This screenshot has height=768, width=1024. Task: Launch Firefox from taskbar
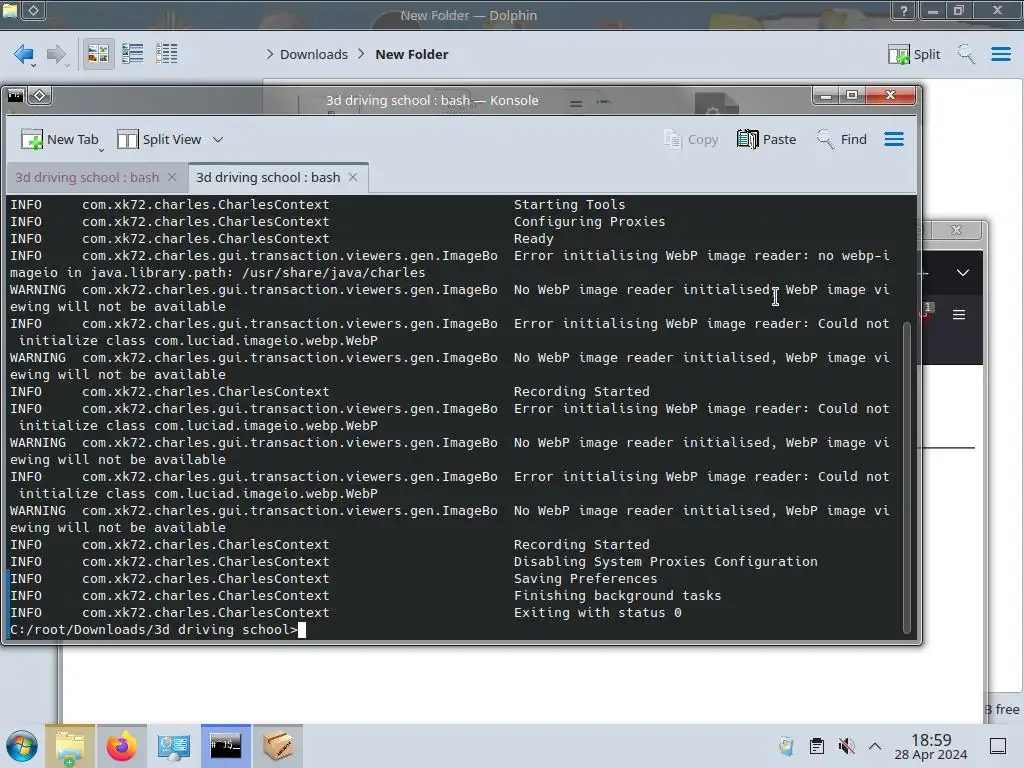tap(121, 746)
